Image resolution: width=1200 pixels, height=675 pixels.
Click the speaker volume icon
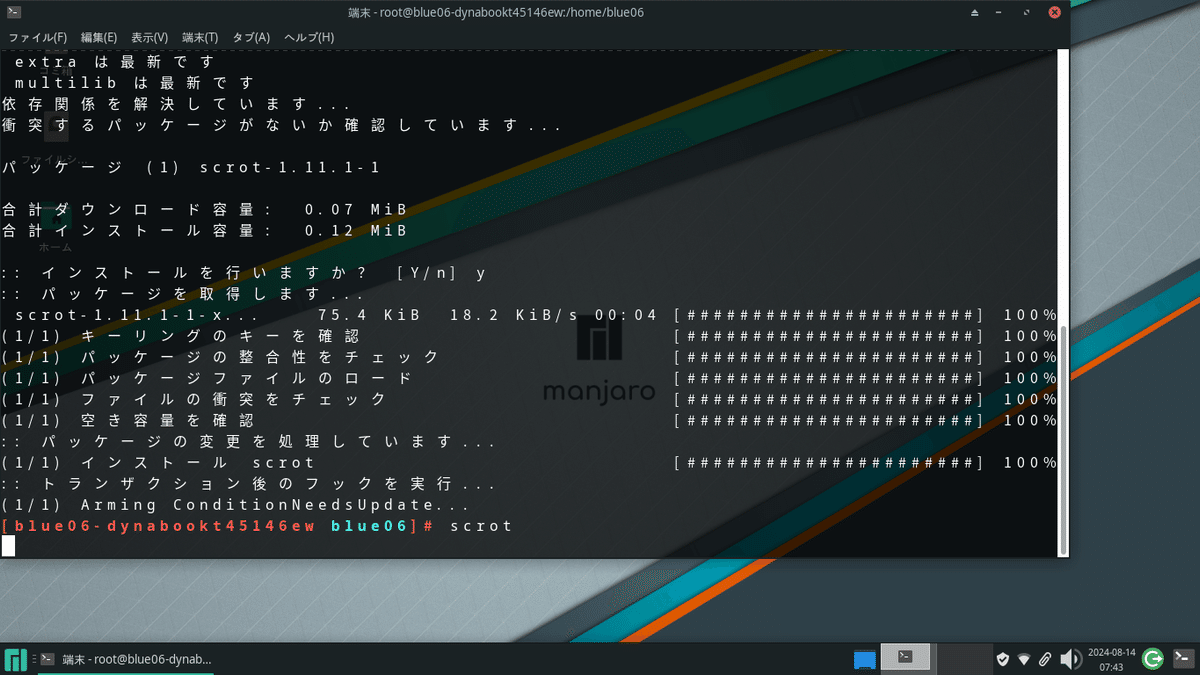(1071, 659)
